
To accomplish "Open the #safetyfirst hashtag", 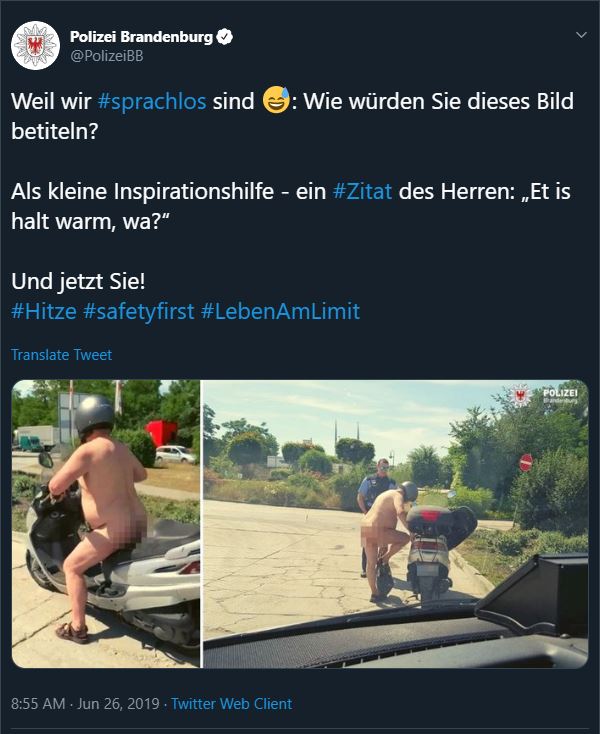I will click(x=139, y=311).
